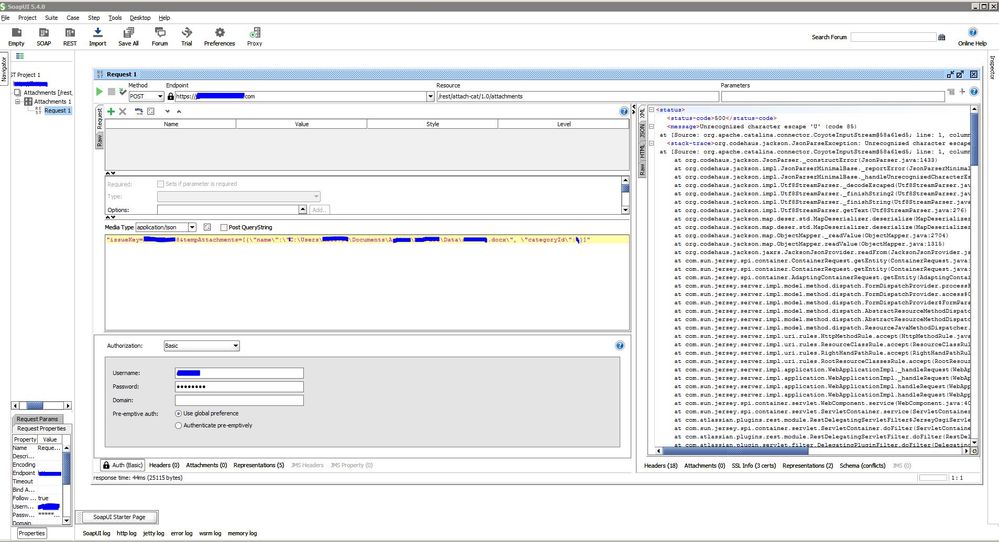
Task: Open the Desktop menu
Action: 140,18
